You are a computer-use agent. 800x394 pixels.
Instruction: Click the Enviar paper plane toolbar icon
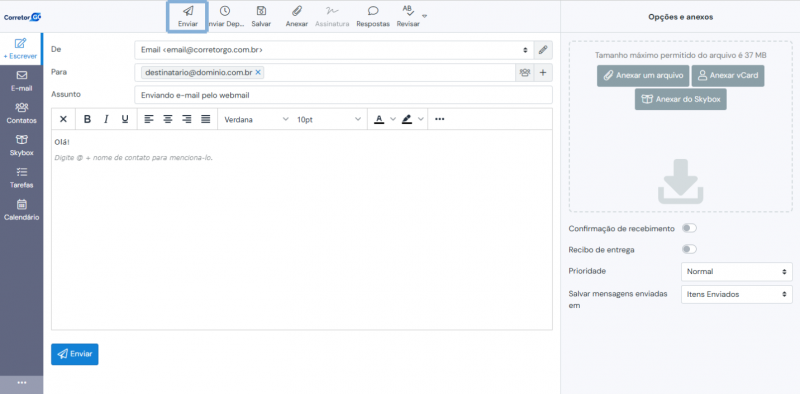point(188,17)
